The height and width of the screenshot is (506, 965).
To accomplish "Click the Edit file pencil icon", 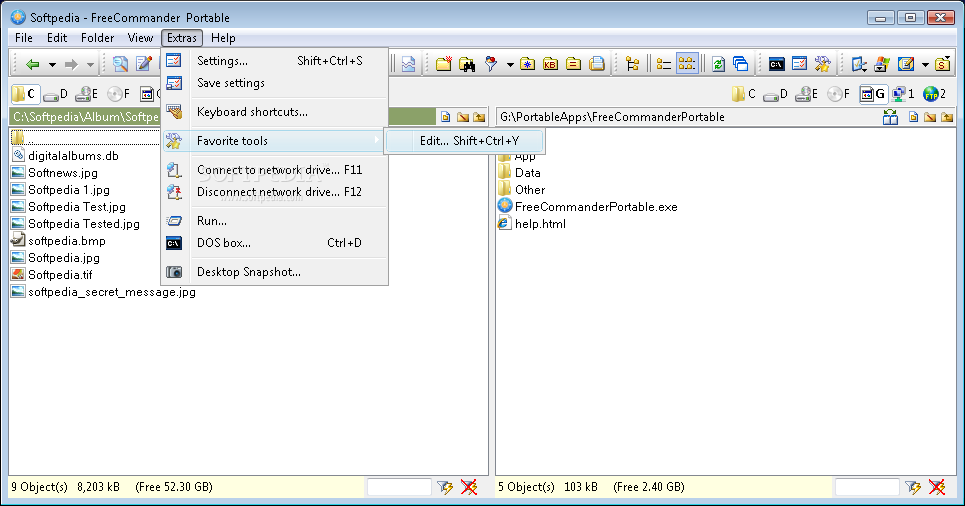I will tap(143, 64).
